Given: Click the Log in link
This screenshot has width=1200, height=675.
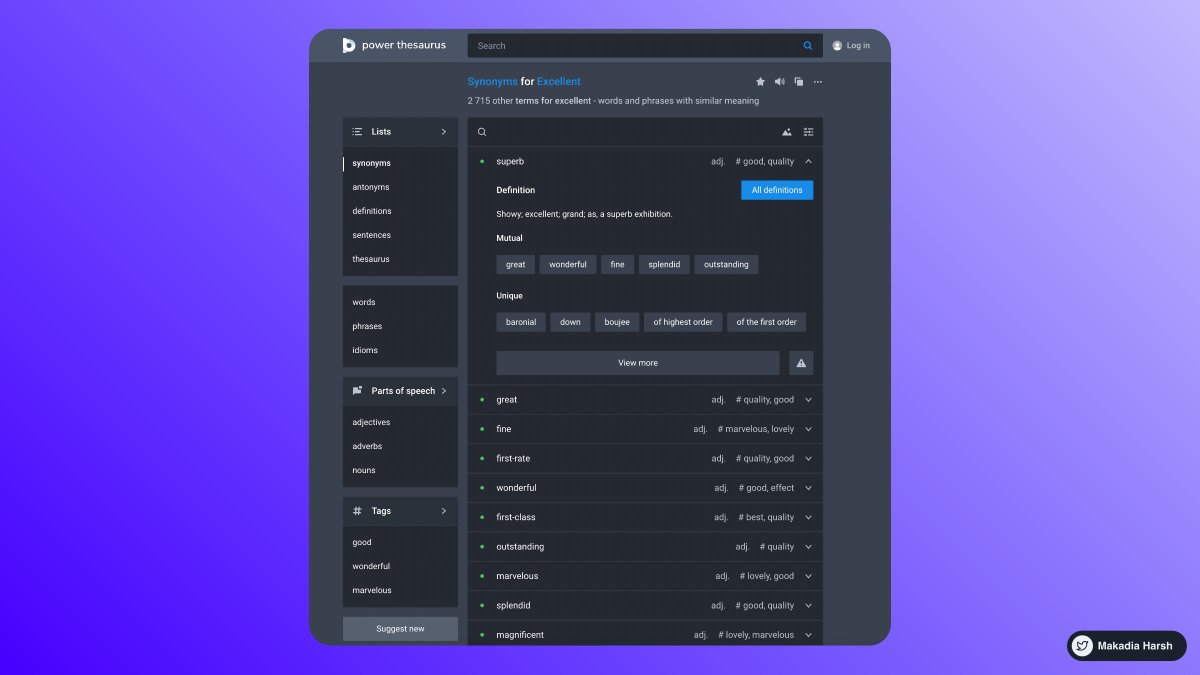Looking at the screenshot, I should pos(858,46).
